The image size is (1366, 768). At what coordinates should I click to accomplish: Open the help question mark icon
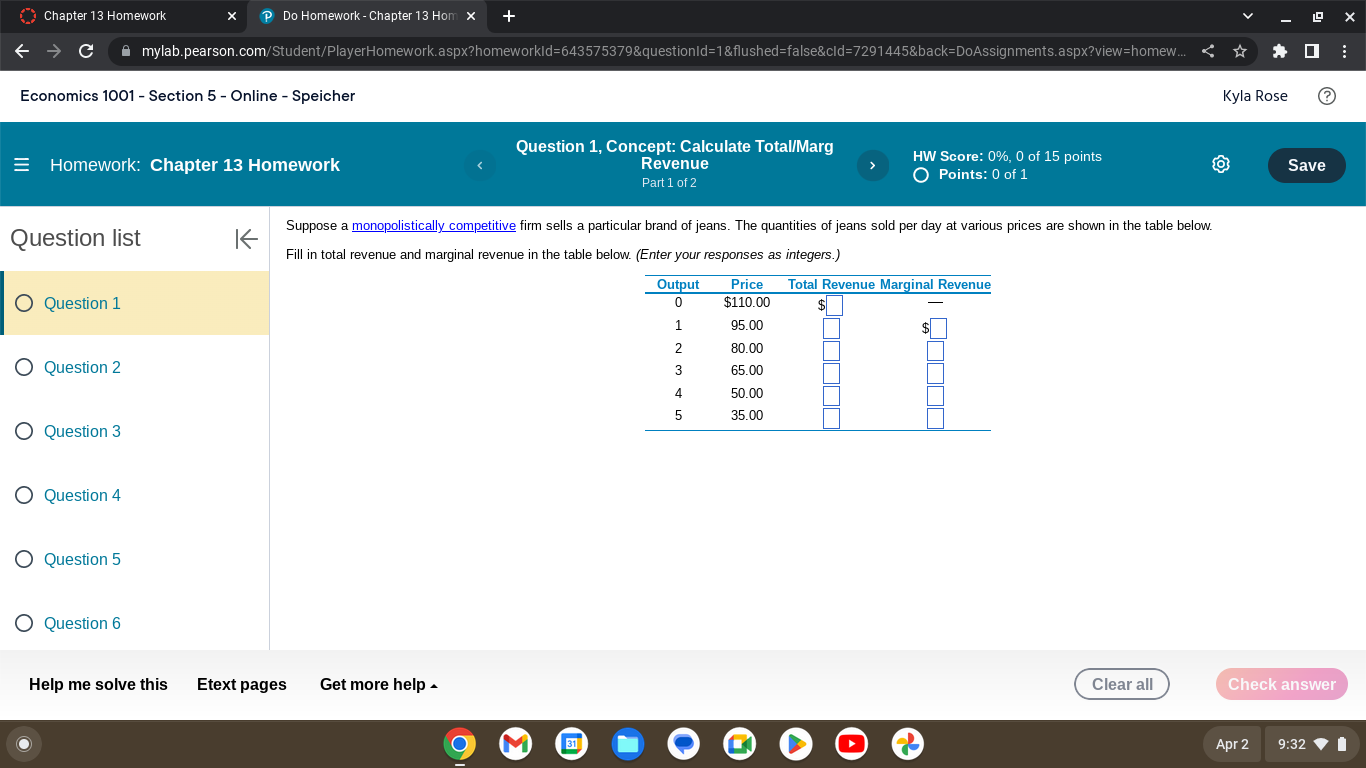(1327, 96)
